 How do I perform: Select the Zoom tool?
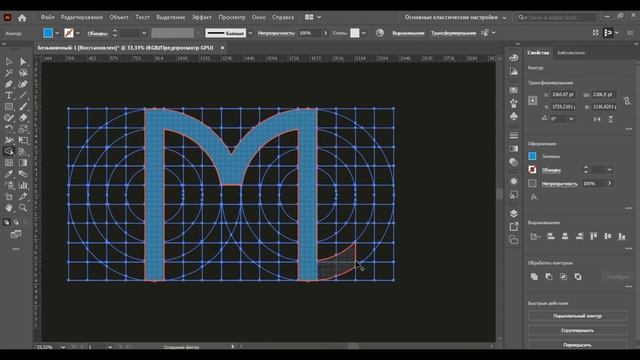click(23, 208)
